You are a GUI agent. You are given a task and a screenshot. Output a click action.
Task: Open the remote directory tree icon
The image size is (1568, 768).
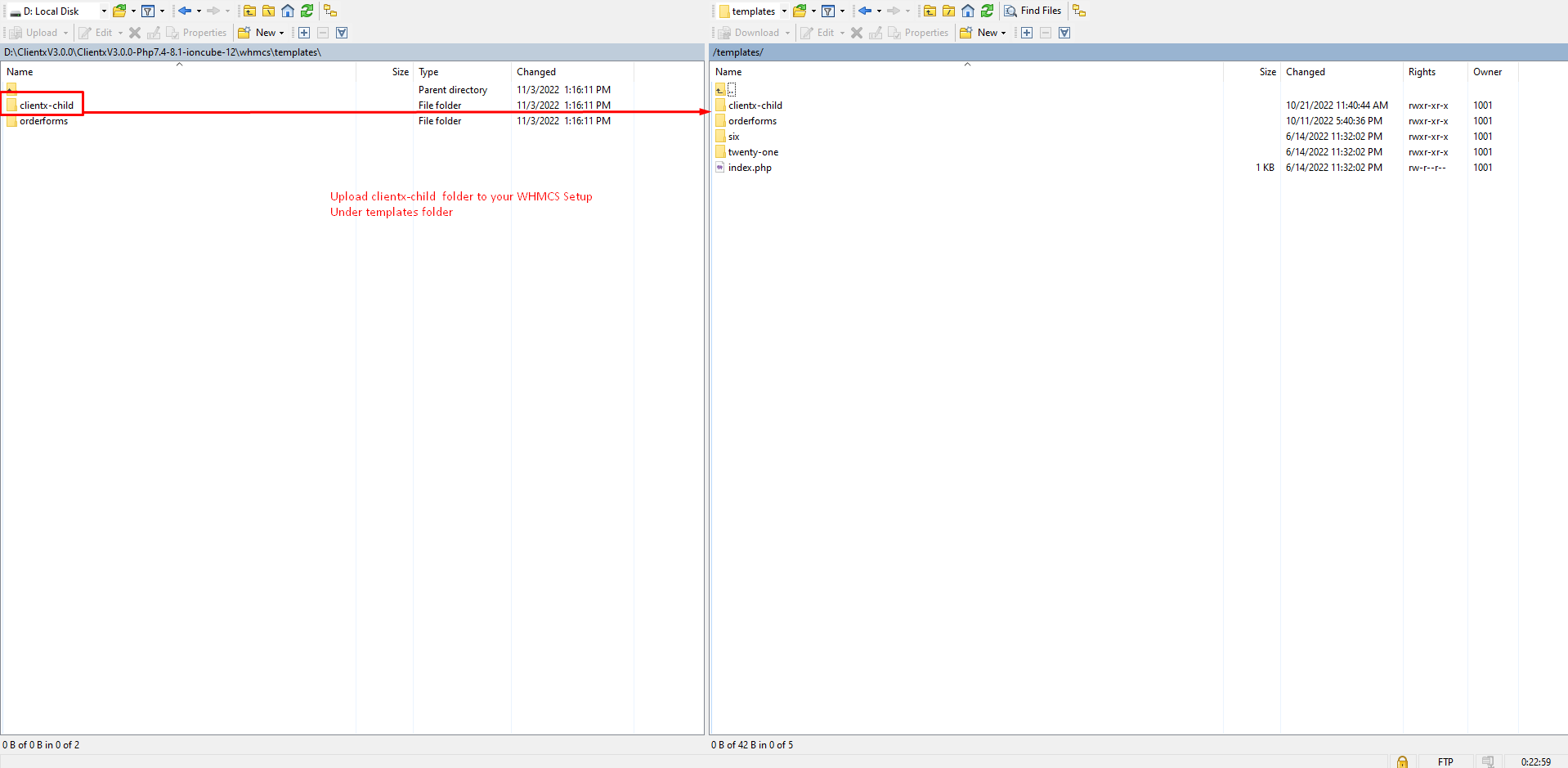click(1079, 11)
